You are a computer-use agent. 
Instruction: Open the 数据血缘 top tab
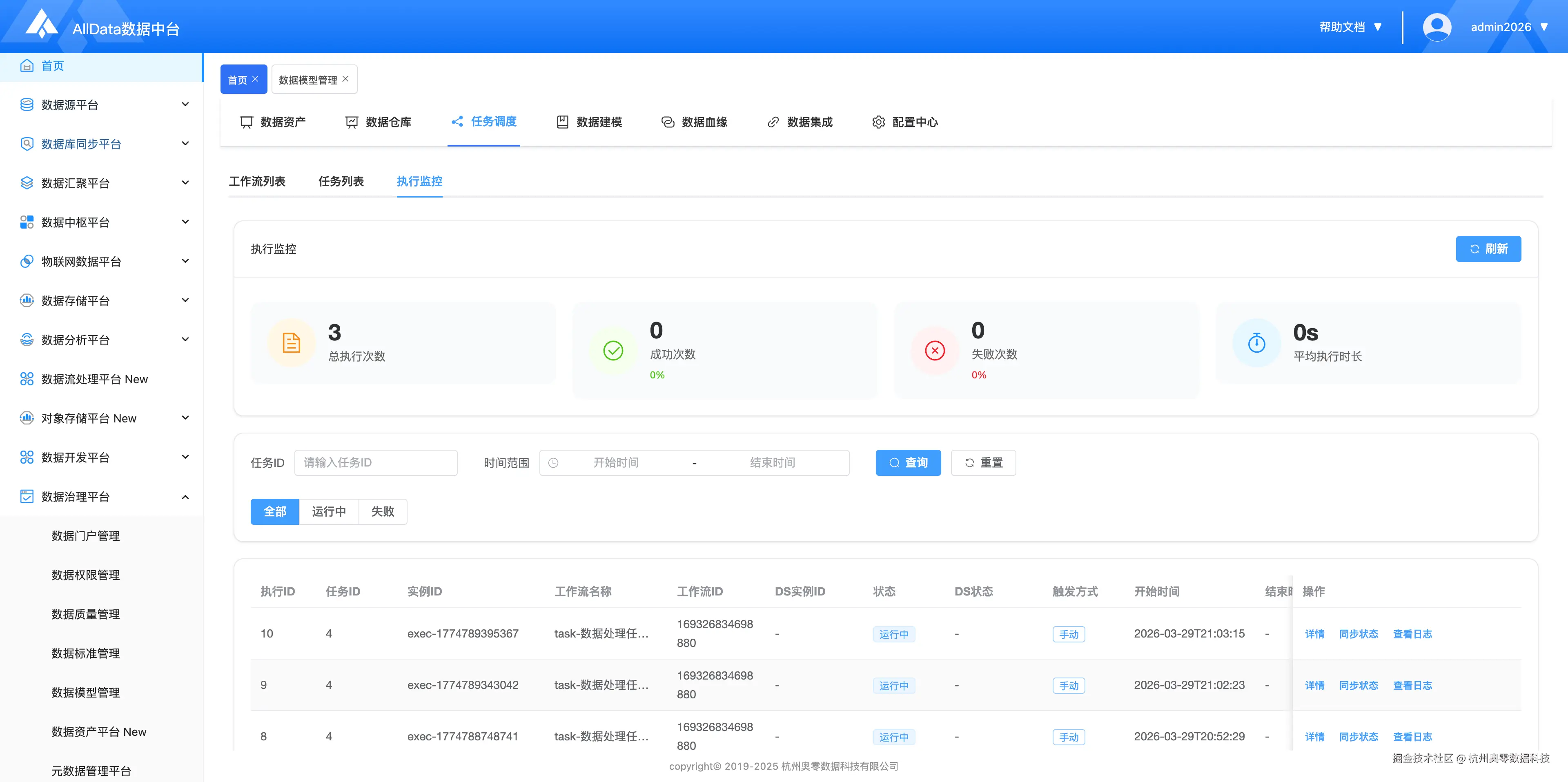point(694,122)
